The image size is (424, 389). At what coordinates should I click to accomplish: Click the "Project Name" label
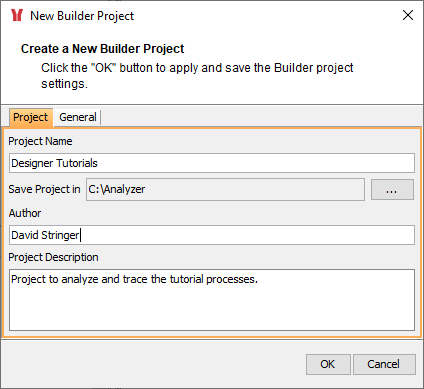[x=40, y=141]
